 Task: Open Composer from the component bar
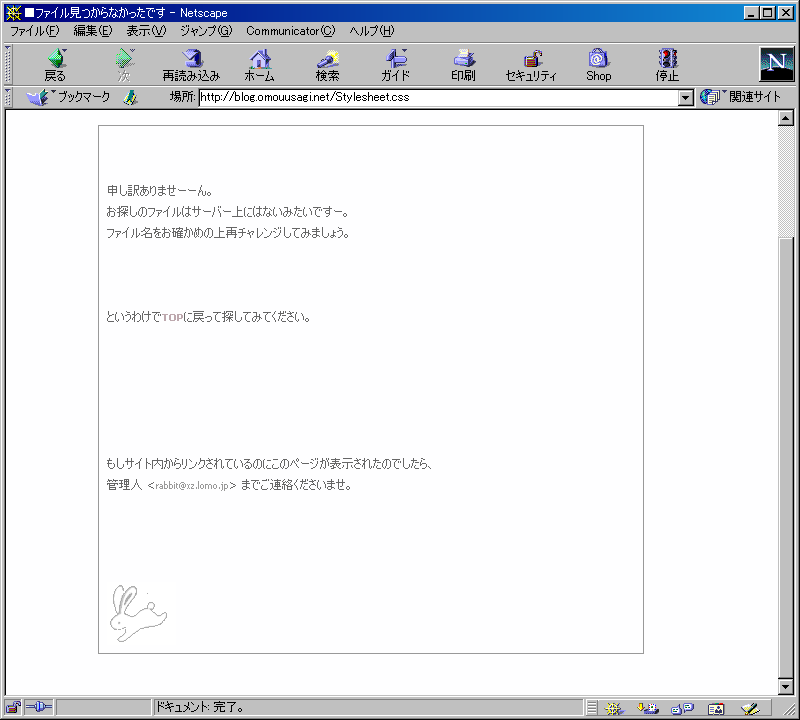(x=750, y=708)
